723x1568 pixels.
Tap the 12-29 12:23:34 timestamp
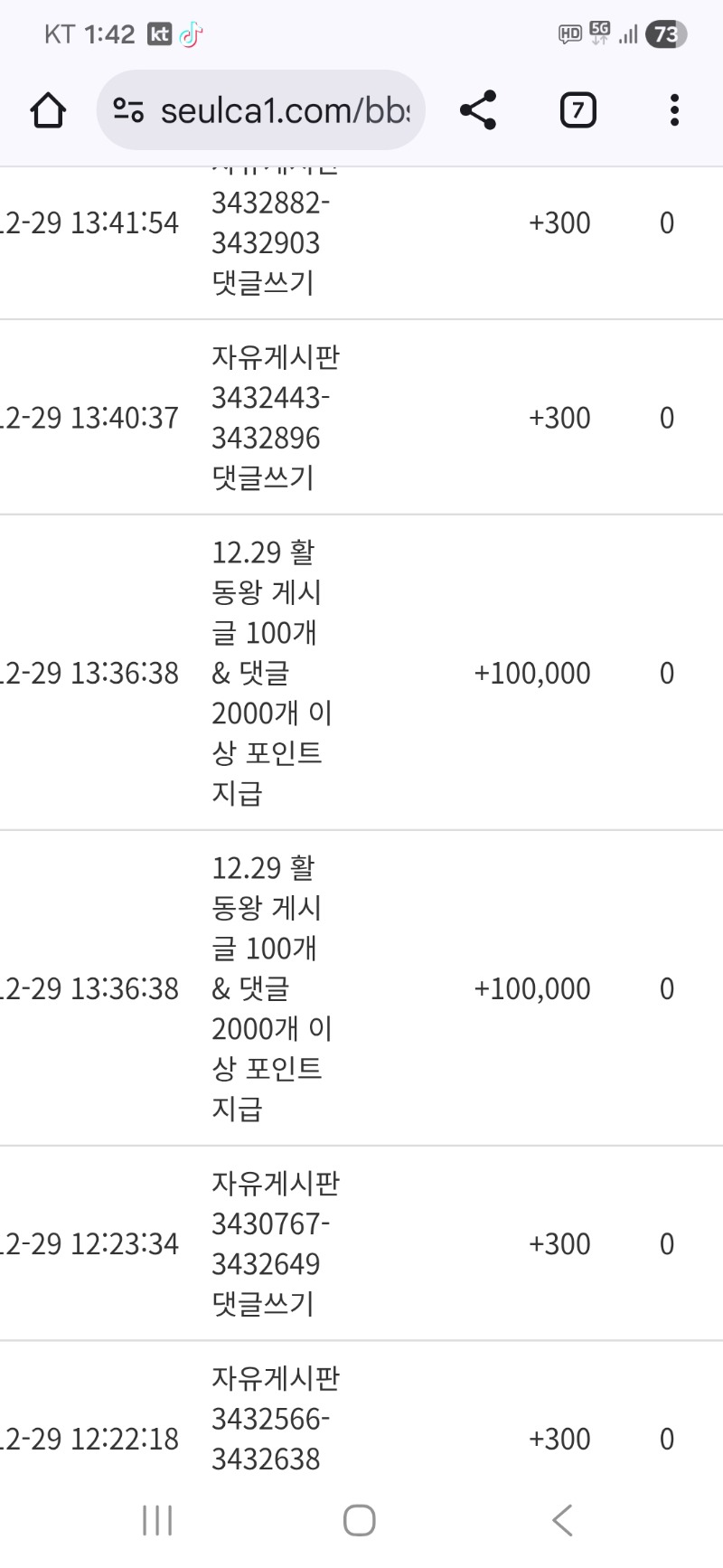coord(90,1244)
